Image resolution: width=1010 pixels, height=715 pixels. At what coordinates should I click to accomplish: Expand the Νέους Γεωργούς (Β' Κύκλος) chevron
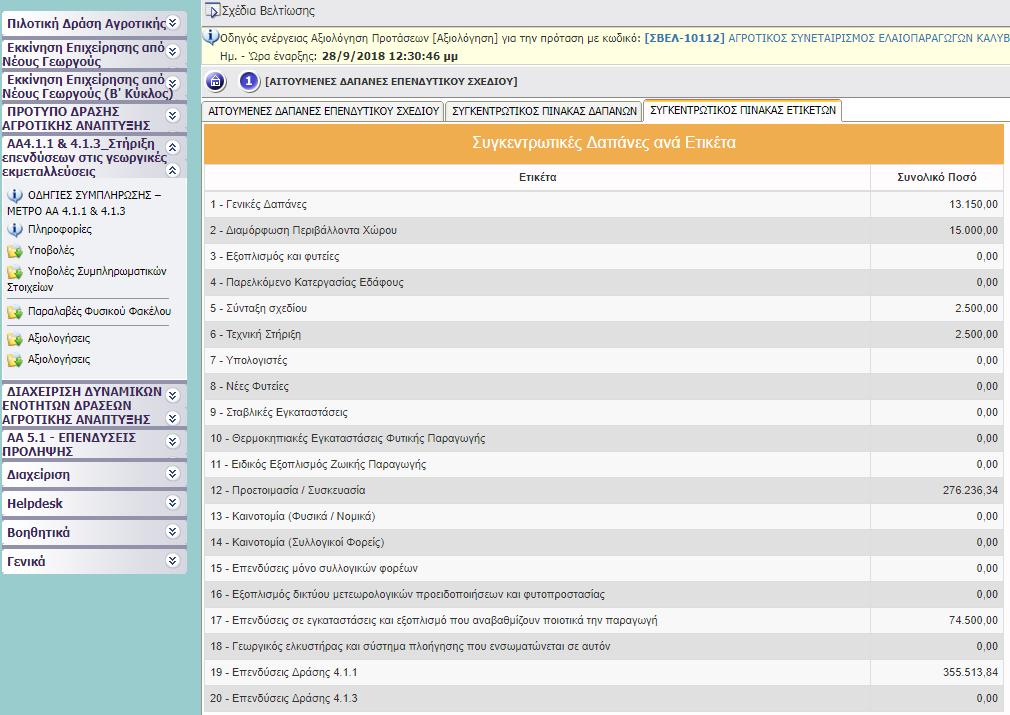(173, 84)
